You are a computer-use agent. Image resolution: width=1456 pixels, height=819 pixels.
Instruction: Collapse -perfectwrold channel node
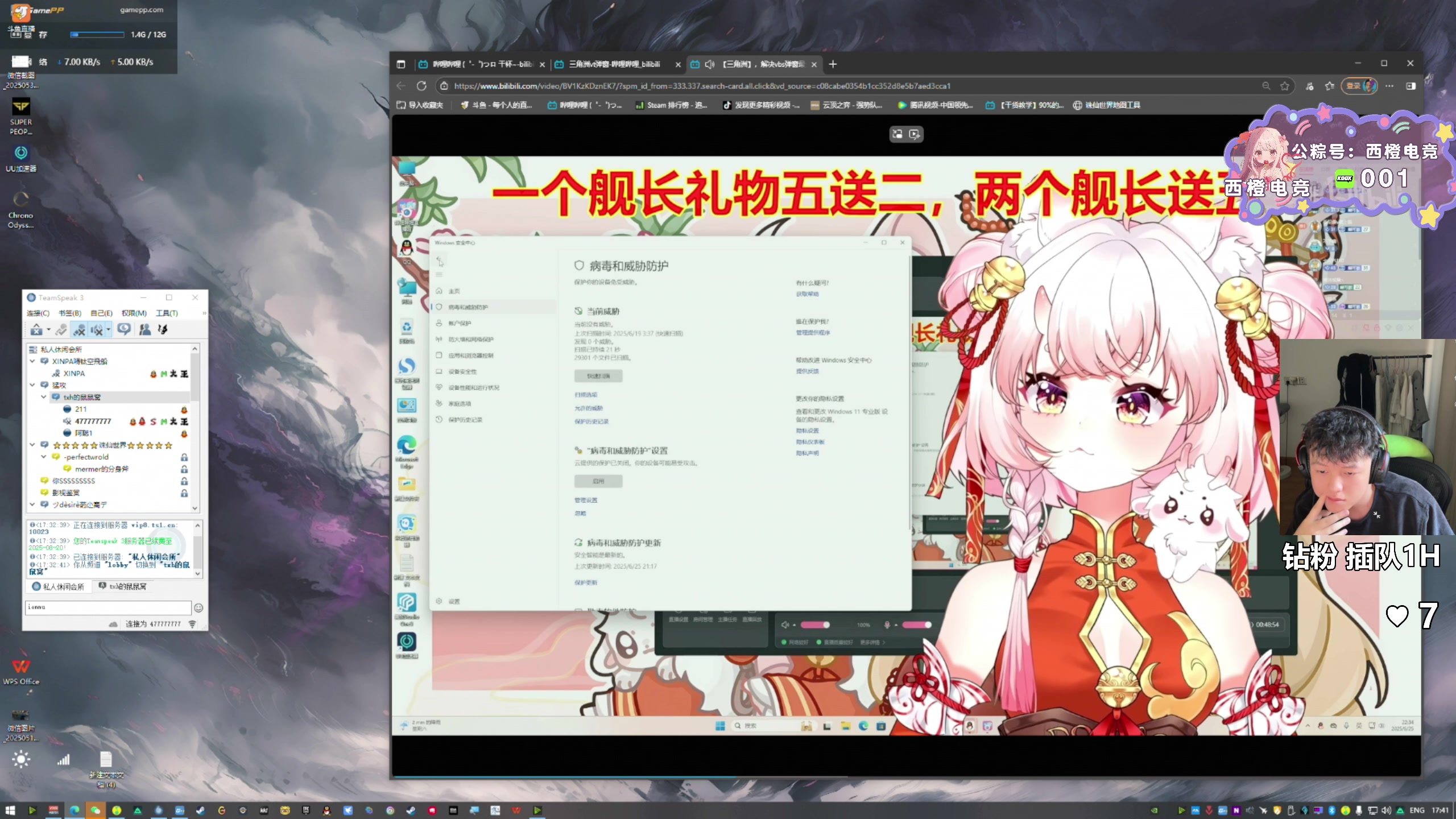(x=44, y=457)
